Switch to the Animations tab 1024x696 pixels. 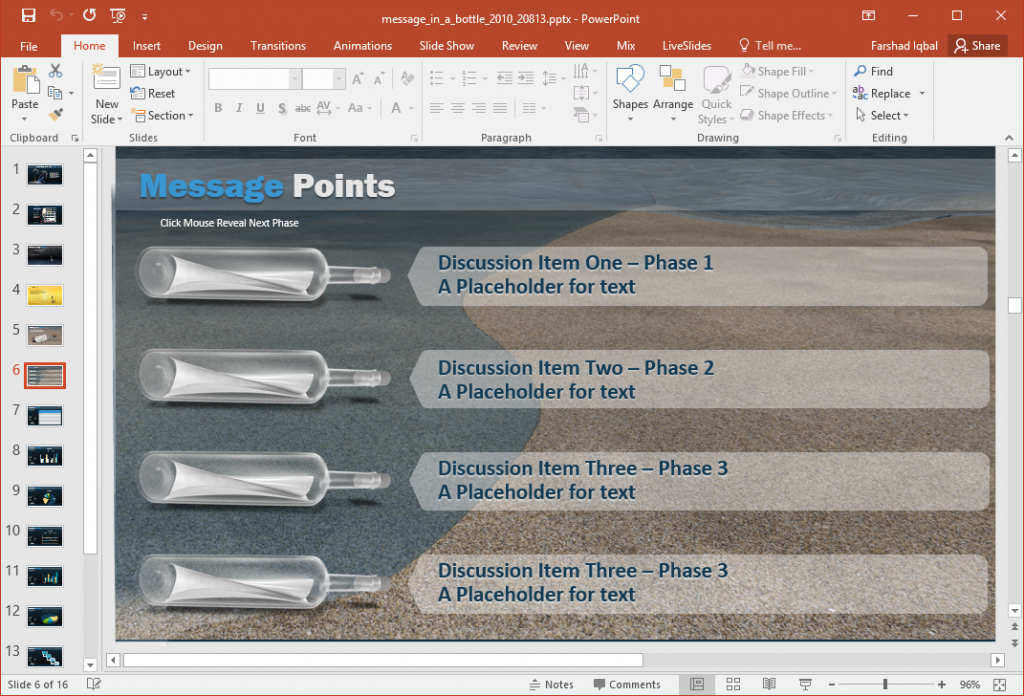click(x=362, y=46)
